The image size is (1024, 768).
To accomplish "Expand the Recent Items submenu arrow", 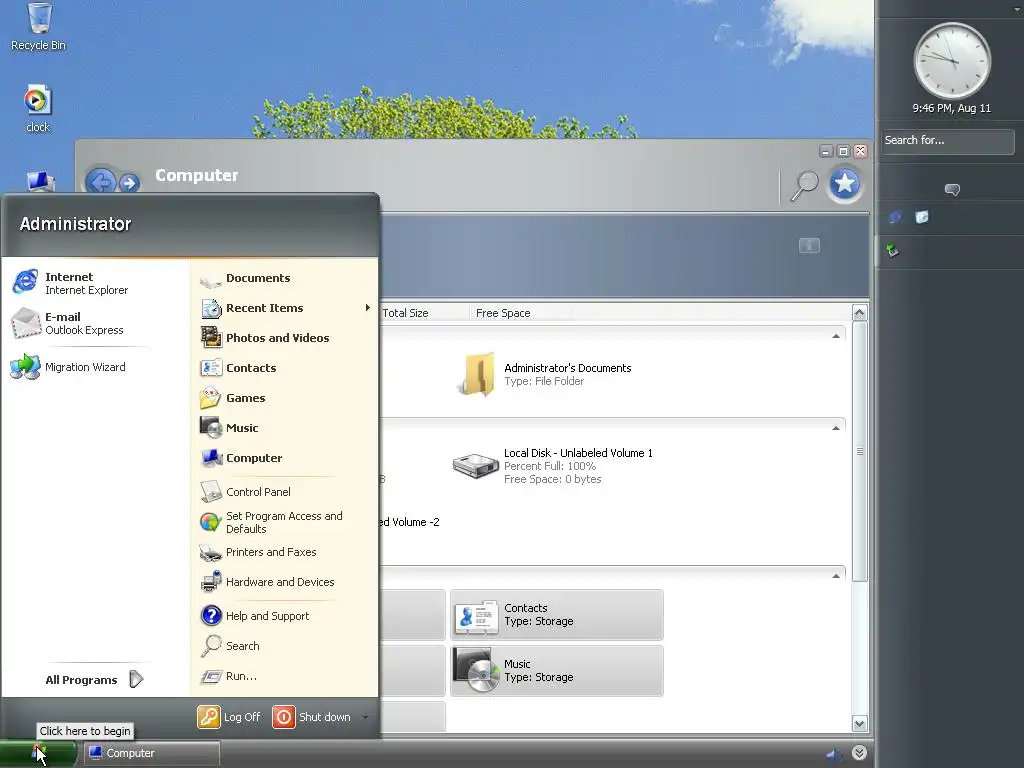I will (368, 308).
